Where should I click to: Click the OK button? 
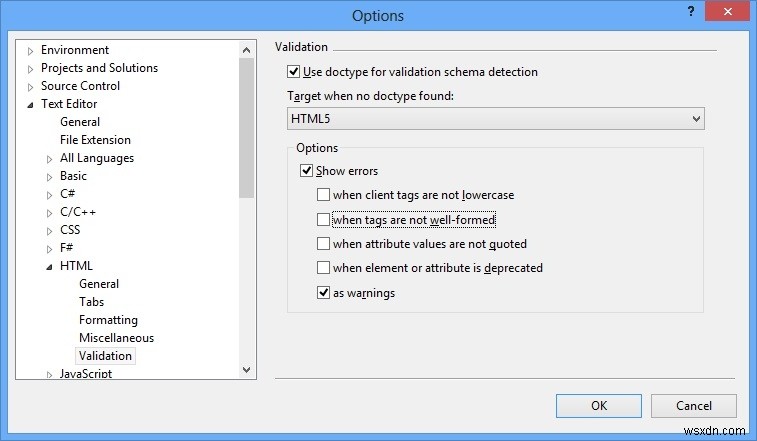(598, 406)
